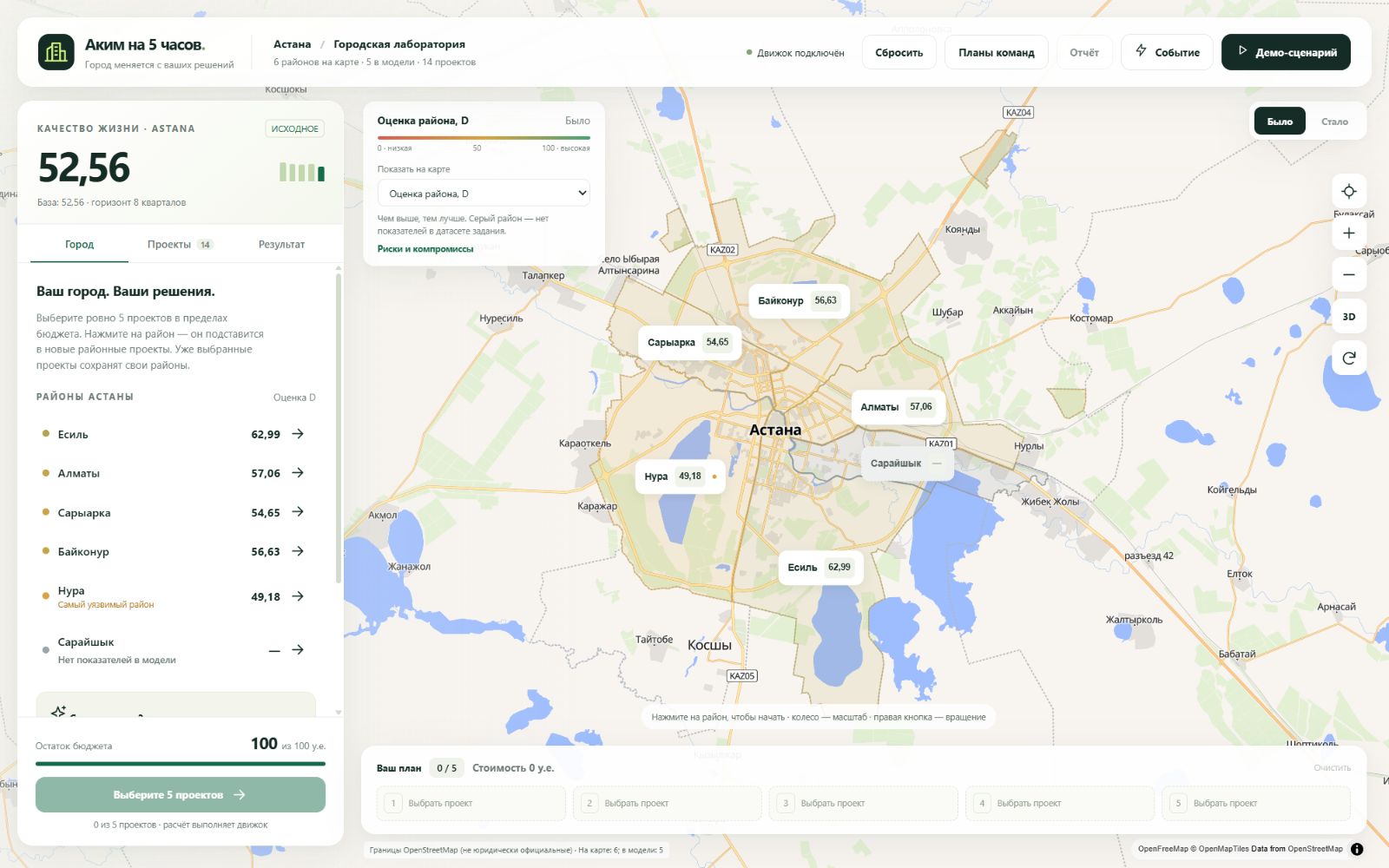The height and width of the screenshot is (868, 1389).
Task: Click the ИСХОДНОЕ badge
Action: (x=295, y=128)
